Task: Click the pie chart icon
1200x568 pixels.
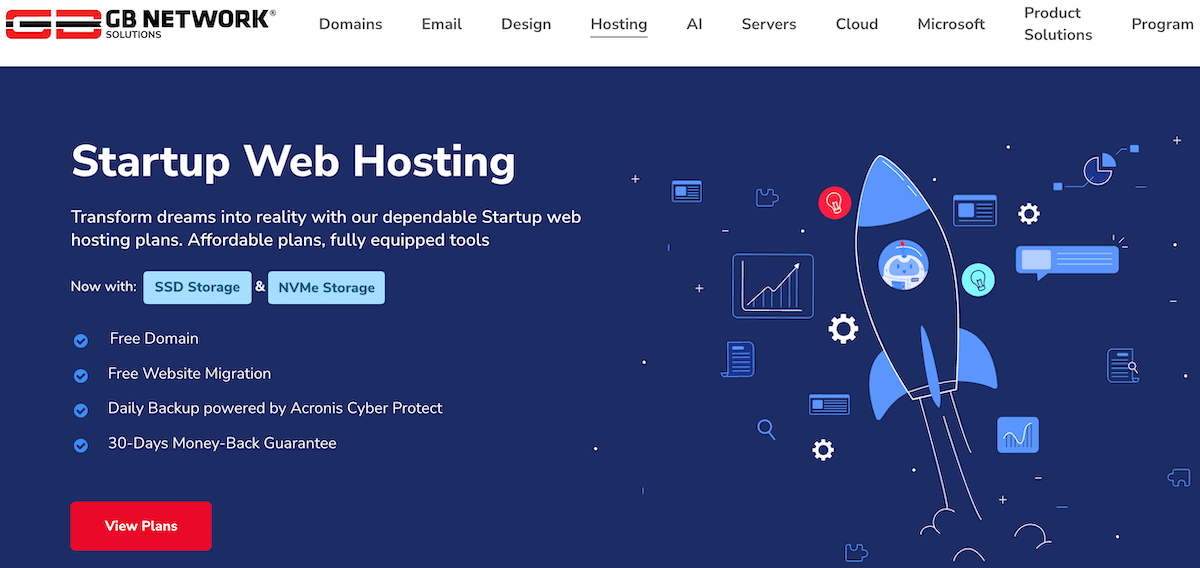Action: pos(1099,169)
